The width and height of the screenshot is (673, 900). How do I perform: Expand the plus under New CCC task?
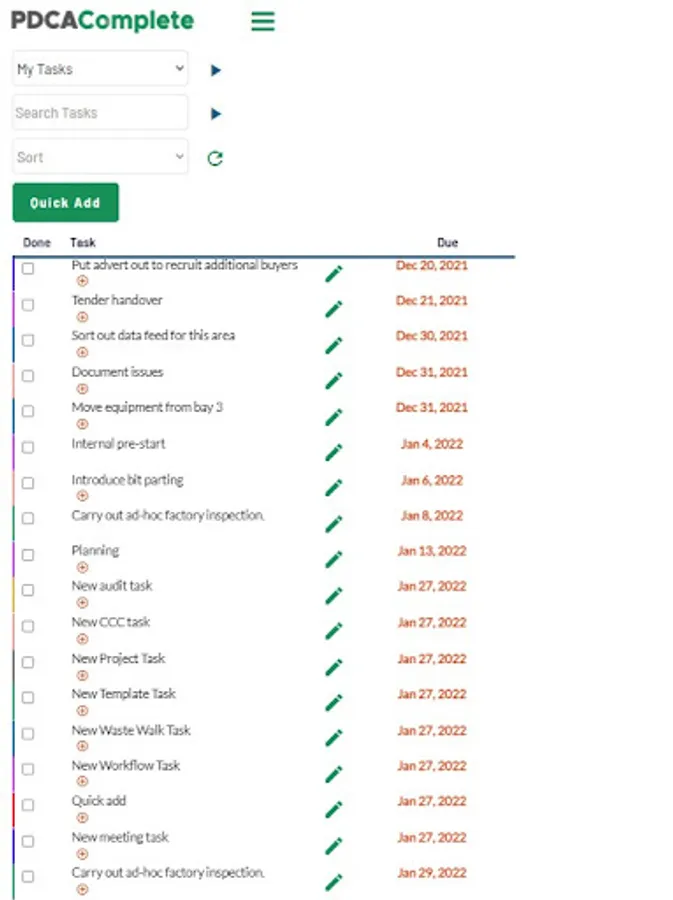click(x=82, y=639)
